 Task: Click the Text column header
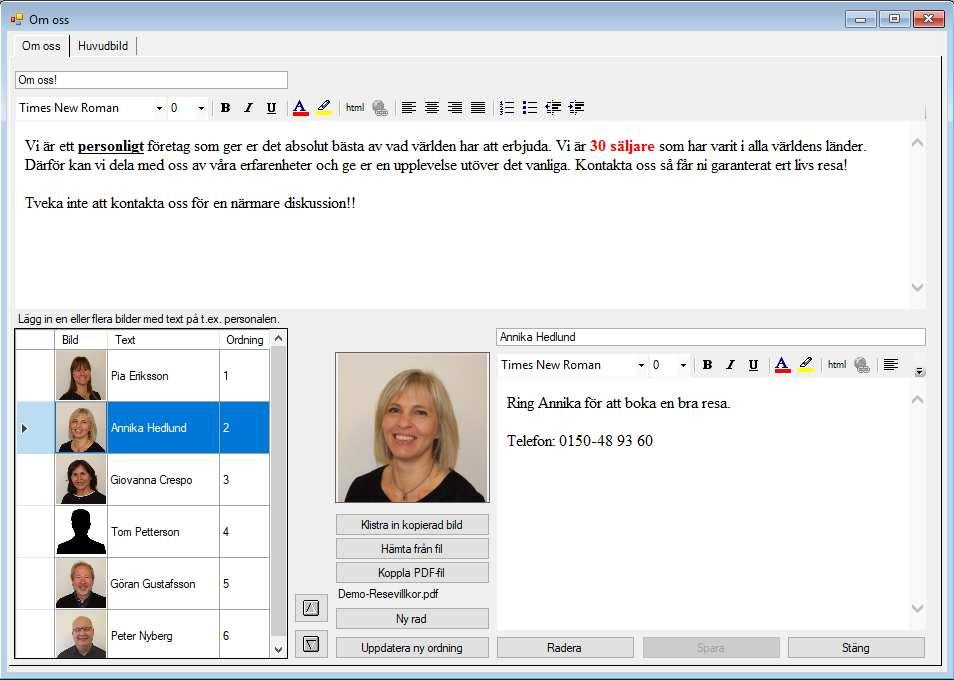[163, 340]
